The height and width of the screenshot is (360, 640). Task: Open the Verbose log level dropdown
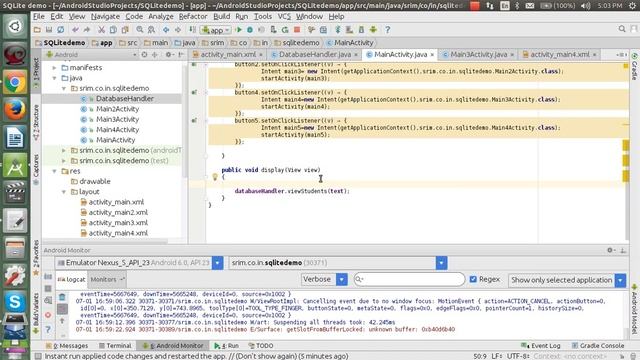(x=342, y=279)
